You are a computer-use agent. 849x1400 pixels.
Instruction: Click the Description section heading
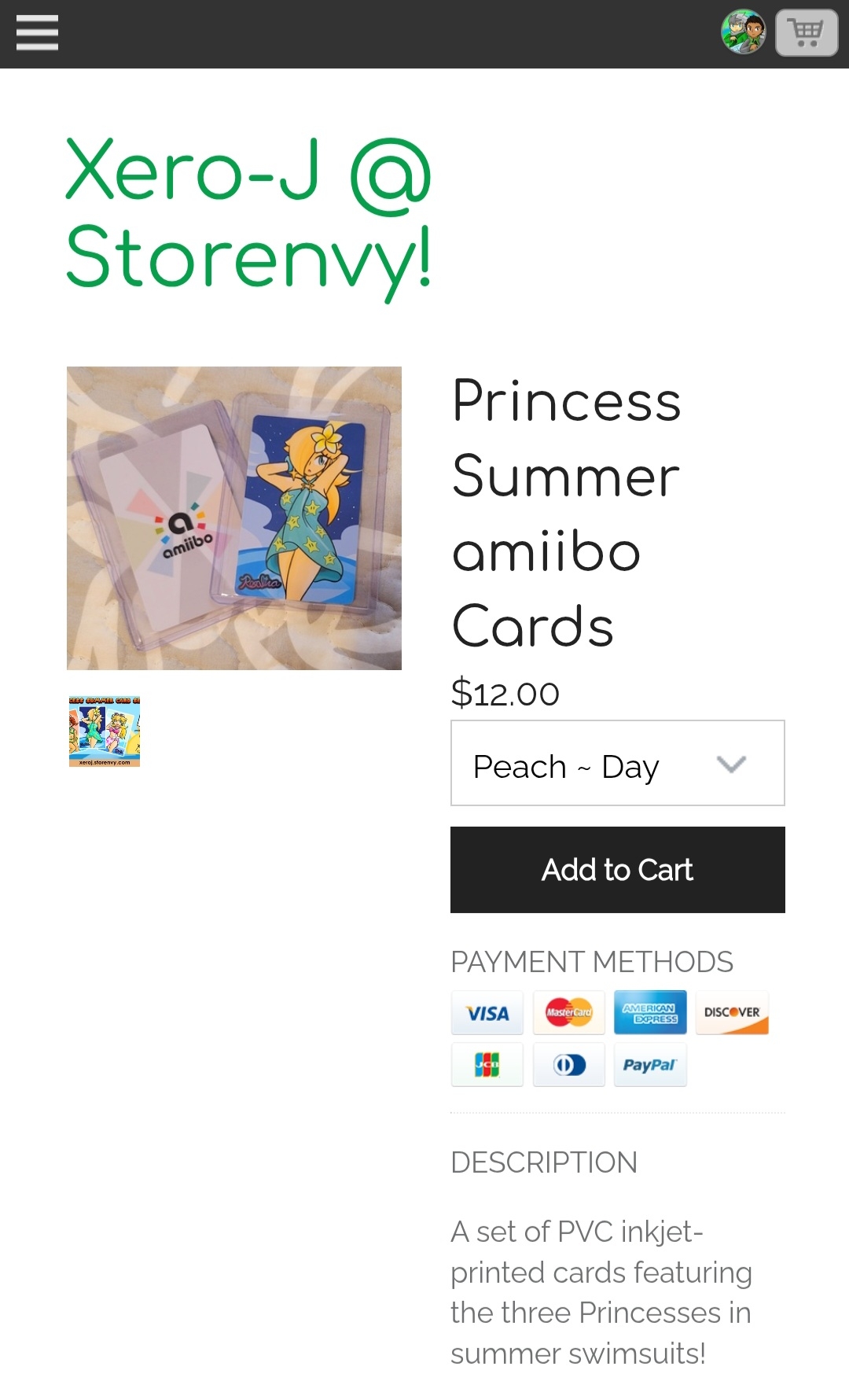[x=544, y=1162]
